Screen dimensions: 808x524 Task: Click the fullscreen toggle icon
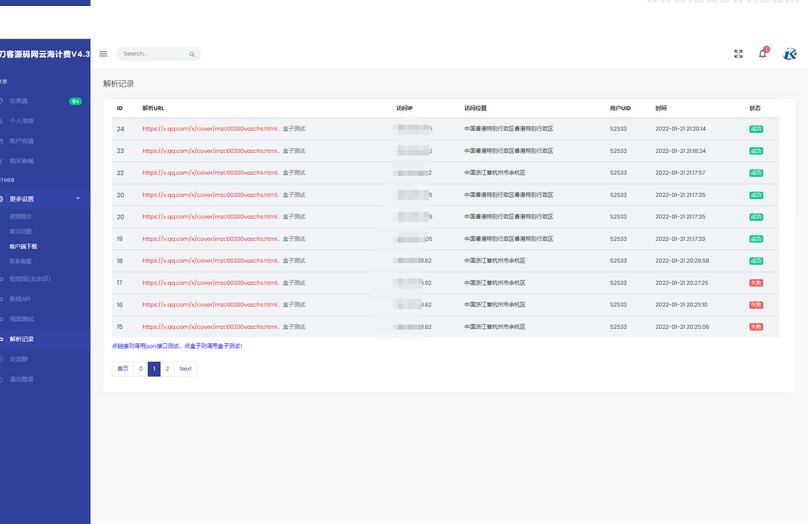(x=738, y=54)
